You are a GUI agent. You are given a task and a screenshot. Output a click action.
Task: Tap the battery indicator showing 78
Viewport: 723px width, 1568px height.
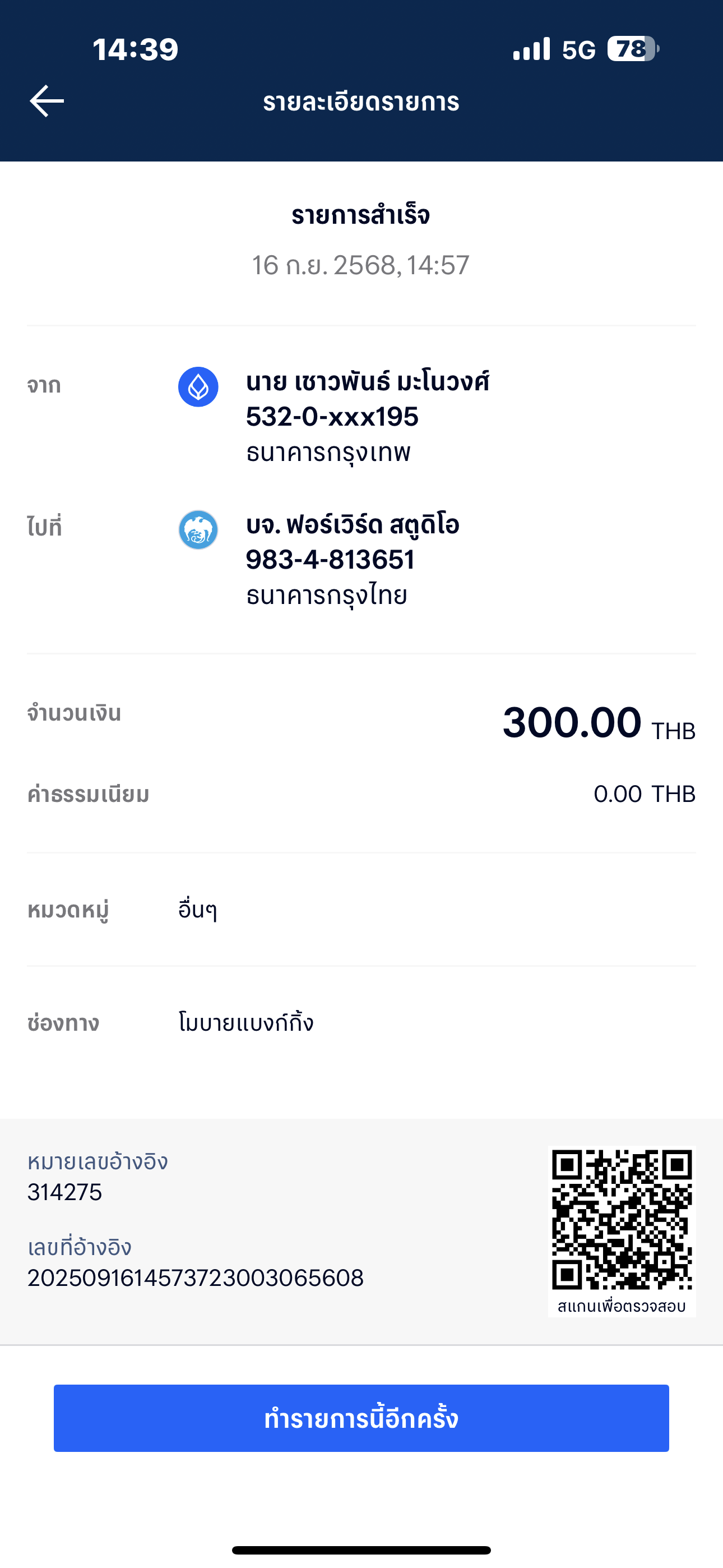(x=632, y=49)
